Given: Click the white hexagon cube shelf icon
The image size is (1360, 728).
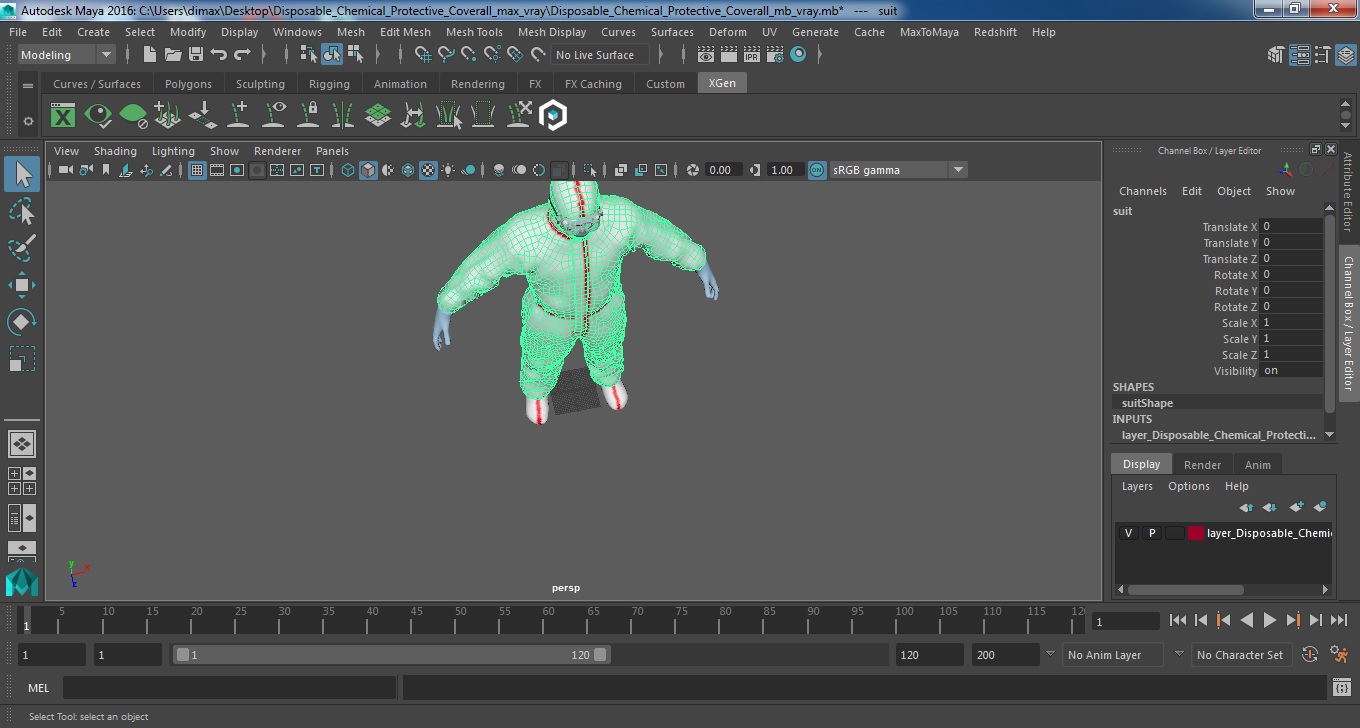Looking at the screenshot, I should [553, 116].
